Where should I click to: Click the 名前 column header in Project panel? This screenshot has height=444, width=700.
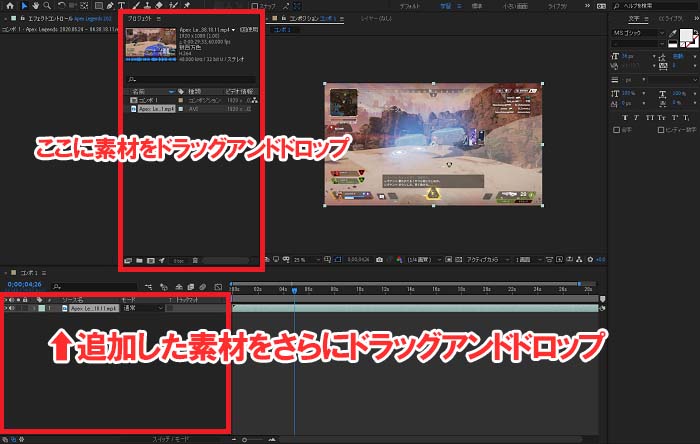click(139, 91)
